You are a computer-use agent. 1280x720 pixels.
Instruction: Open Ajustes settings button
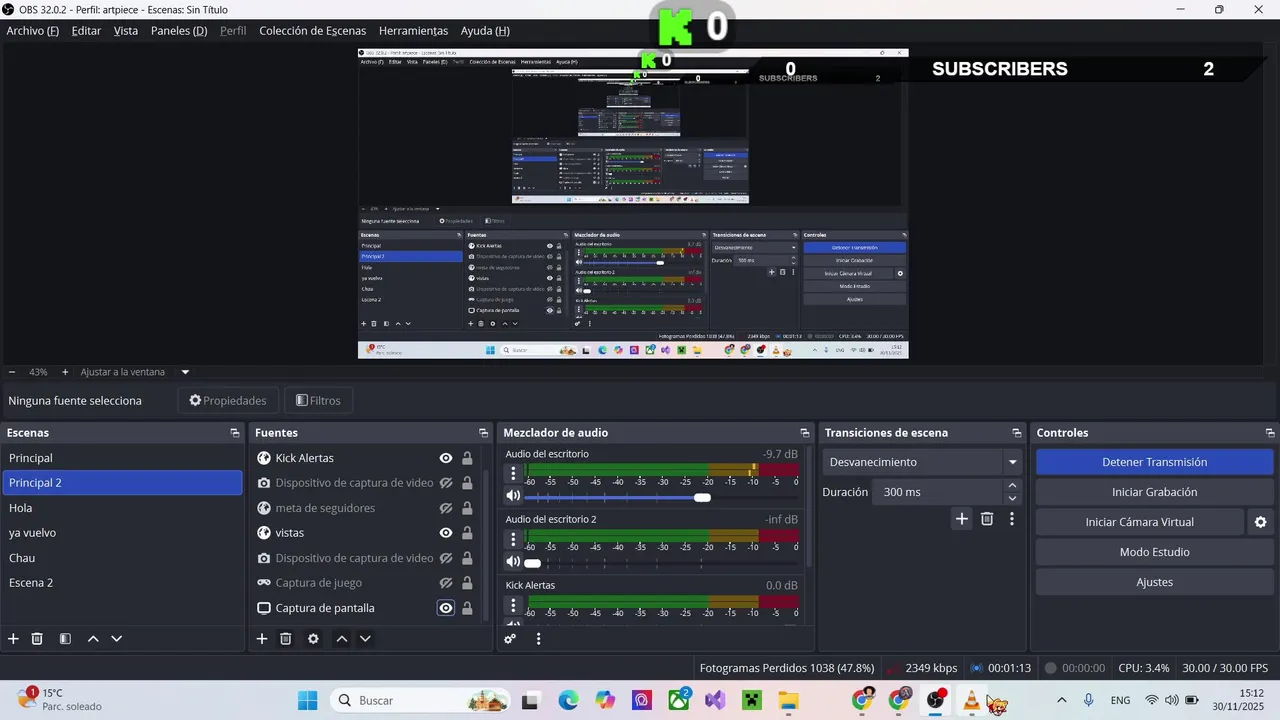point(1154,582)
